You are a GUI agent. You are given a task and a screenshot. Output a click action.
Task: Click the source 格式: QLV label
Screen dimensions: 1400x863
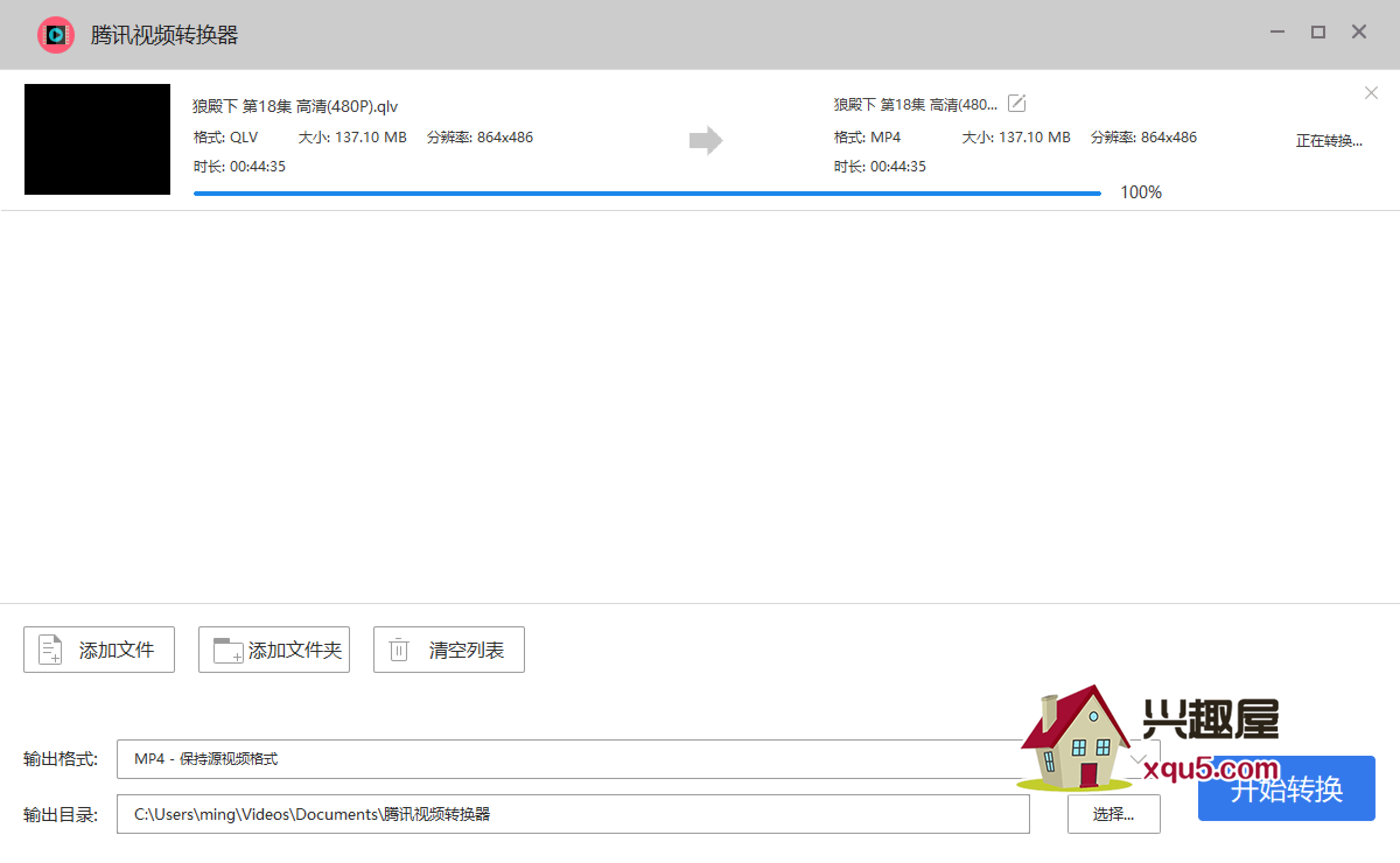tap(226, 138)
